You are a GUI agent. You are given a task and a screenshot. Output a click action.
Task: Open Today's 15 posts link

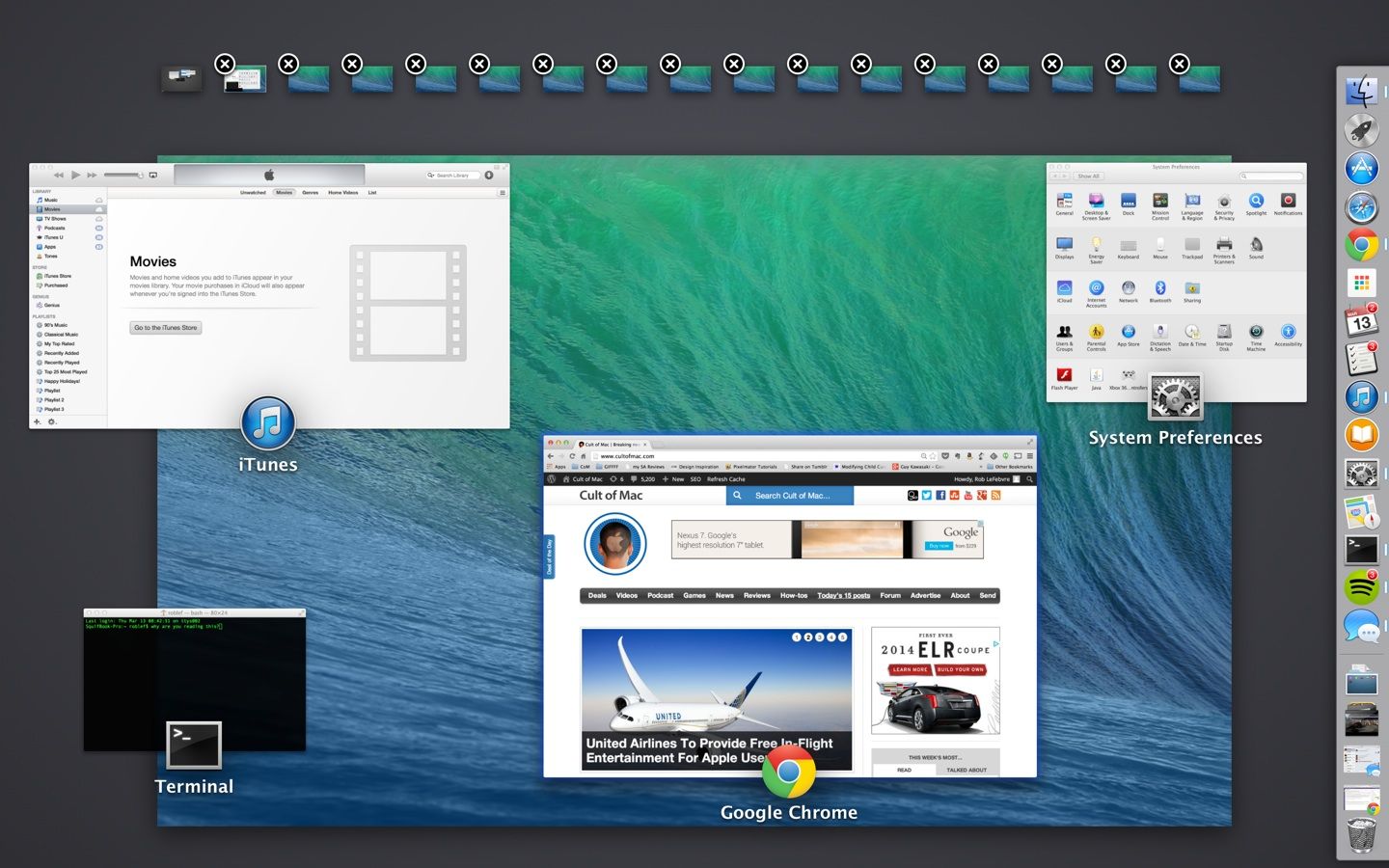(843, 596)
